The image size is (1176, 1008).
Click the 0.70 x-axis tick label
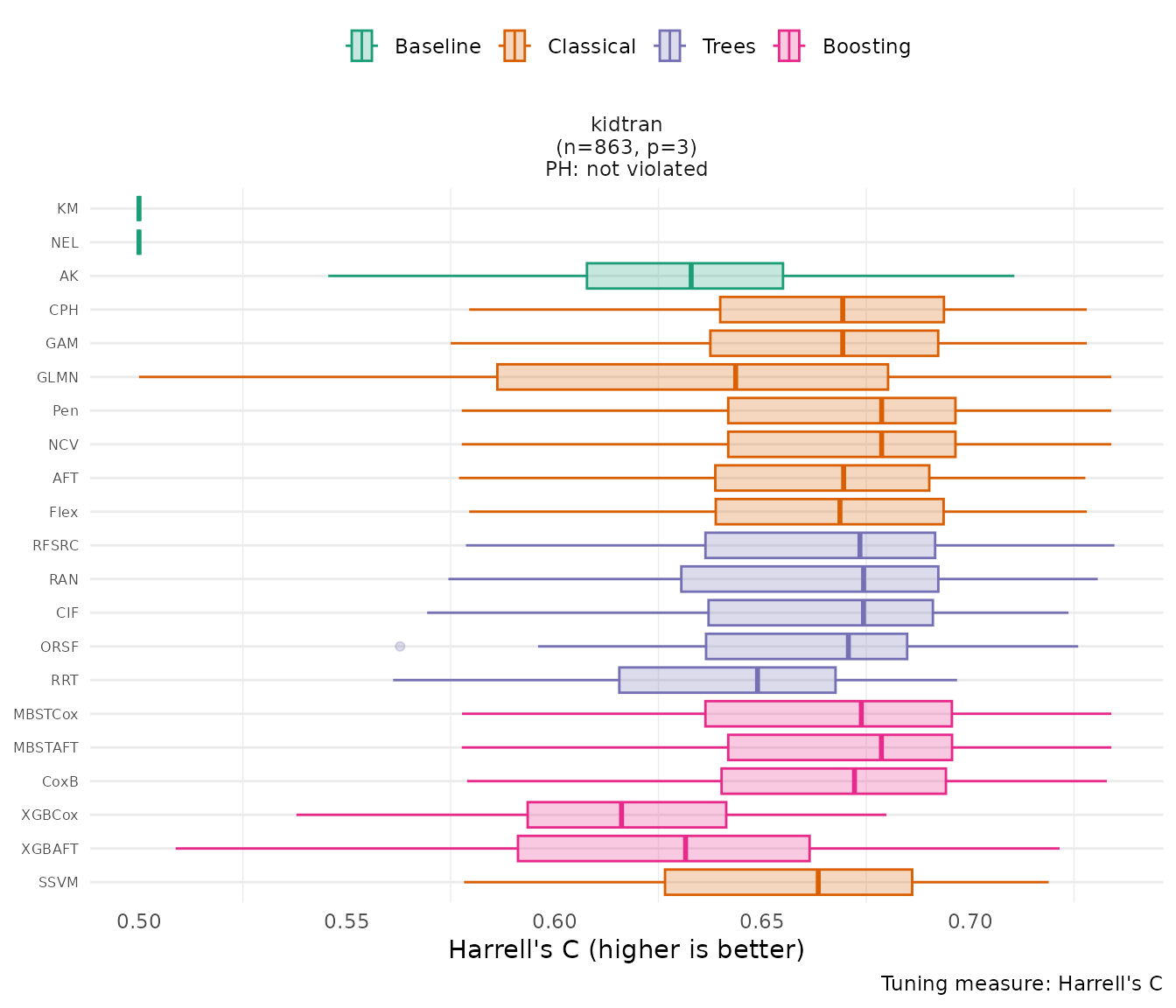pyautogui.click(x=969, y=921)
